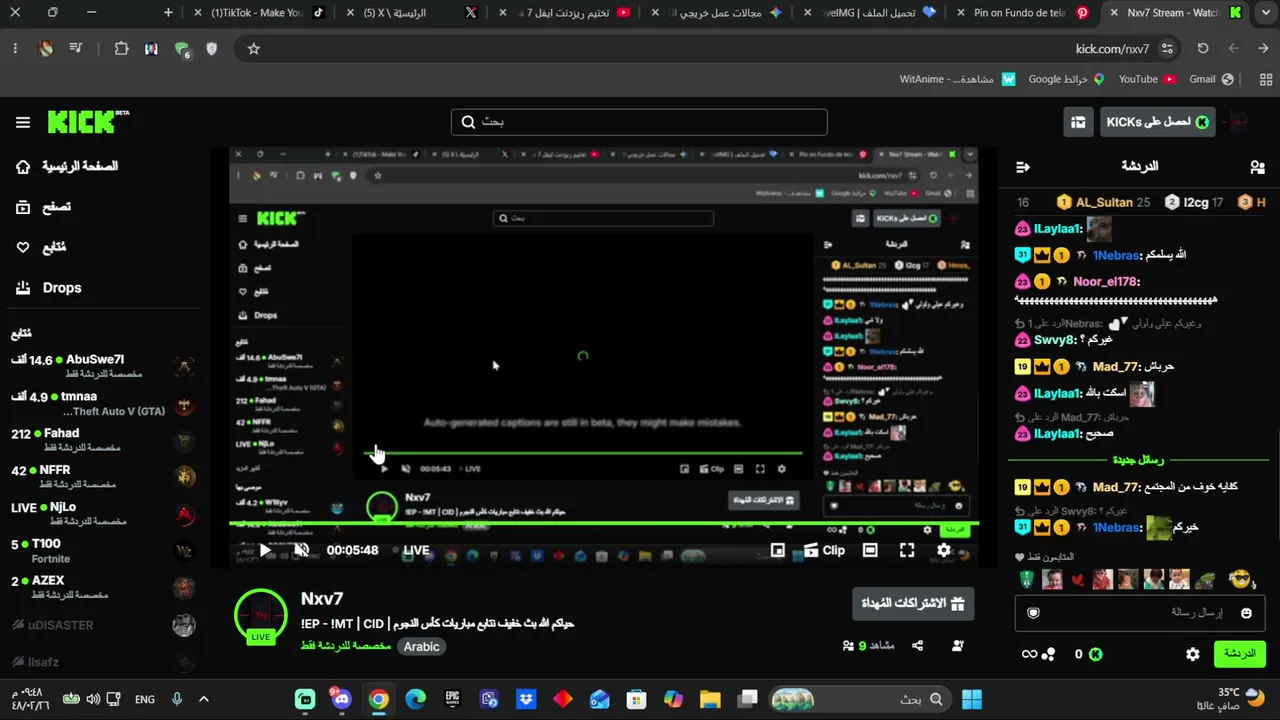Open the Nxv7 channel avatar
The width and height of the screenshot is (1280, 720).
(x=261, y=616)
